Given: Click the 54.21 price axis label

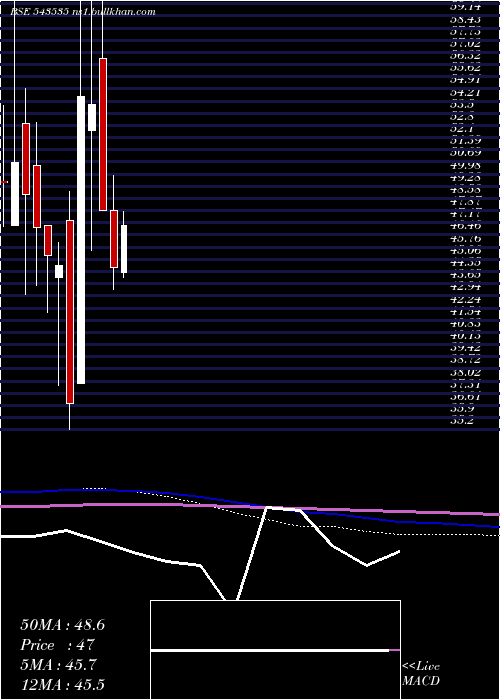Looking at the screenshot, I should click(465, 93).
